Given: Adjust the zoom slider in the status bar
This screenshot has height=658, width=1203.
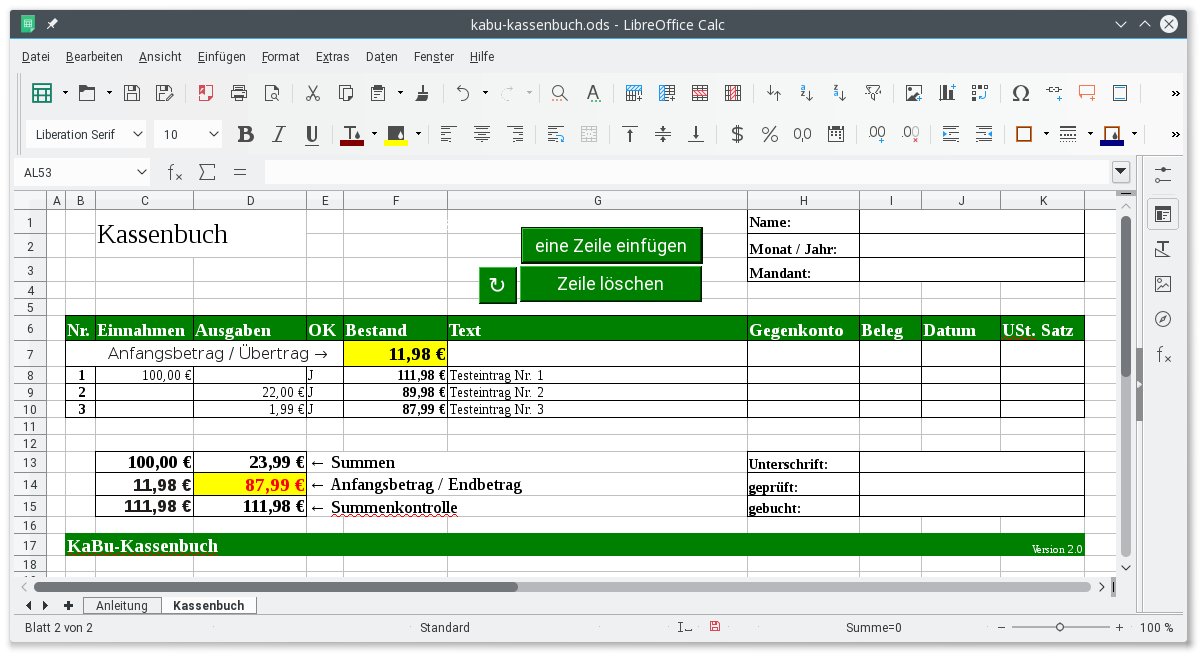Looking at the screenshot, I should click(1060, 627).
